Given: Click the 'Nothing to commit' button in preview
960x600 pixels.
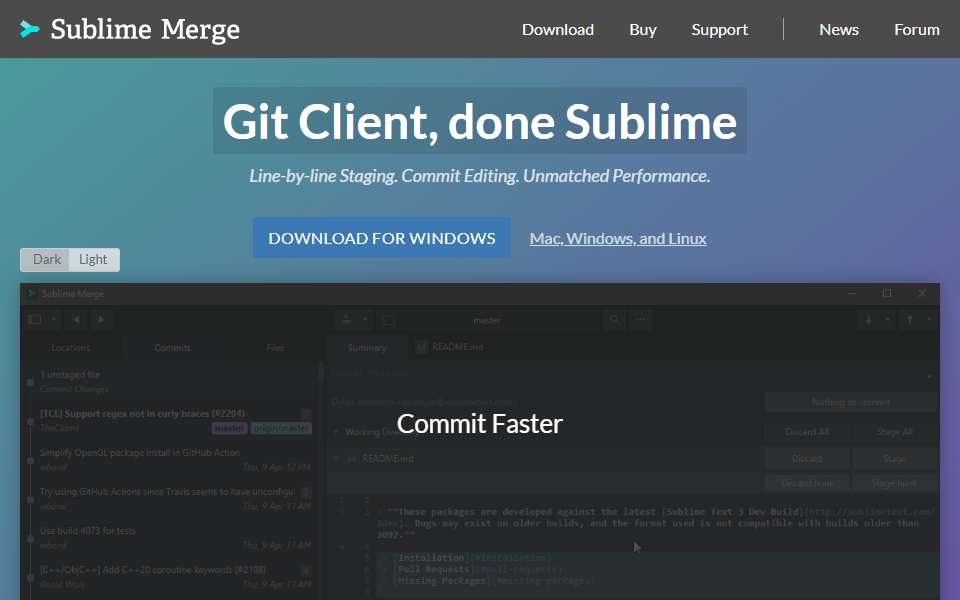Looking at the screenshot, I should pos(850,402).
